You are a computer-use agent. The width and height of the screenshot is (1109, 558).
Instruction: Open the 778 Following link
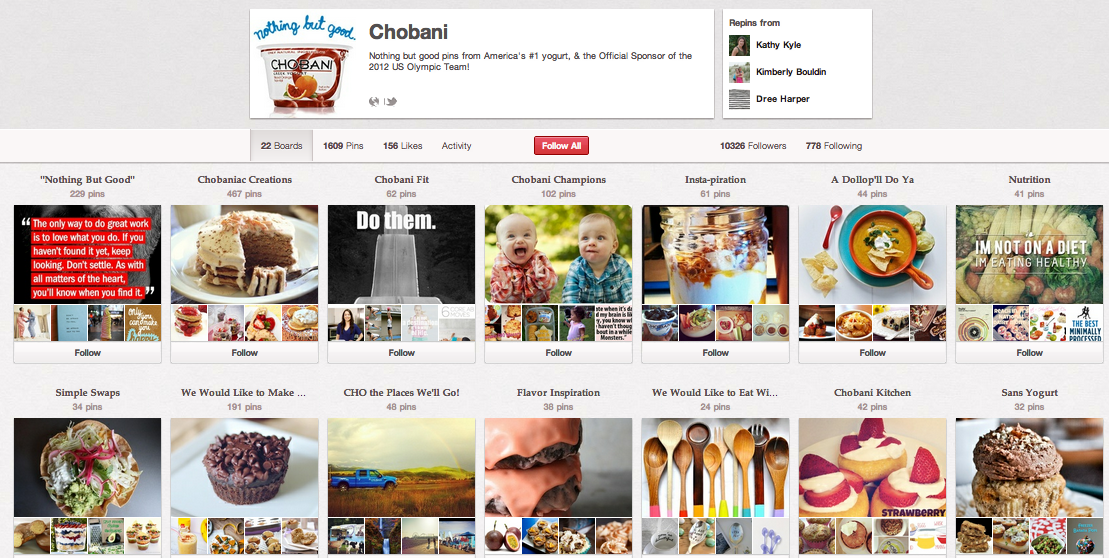click(834, 146)
